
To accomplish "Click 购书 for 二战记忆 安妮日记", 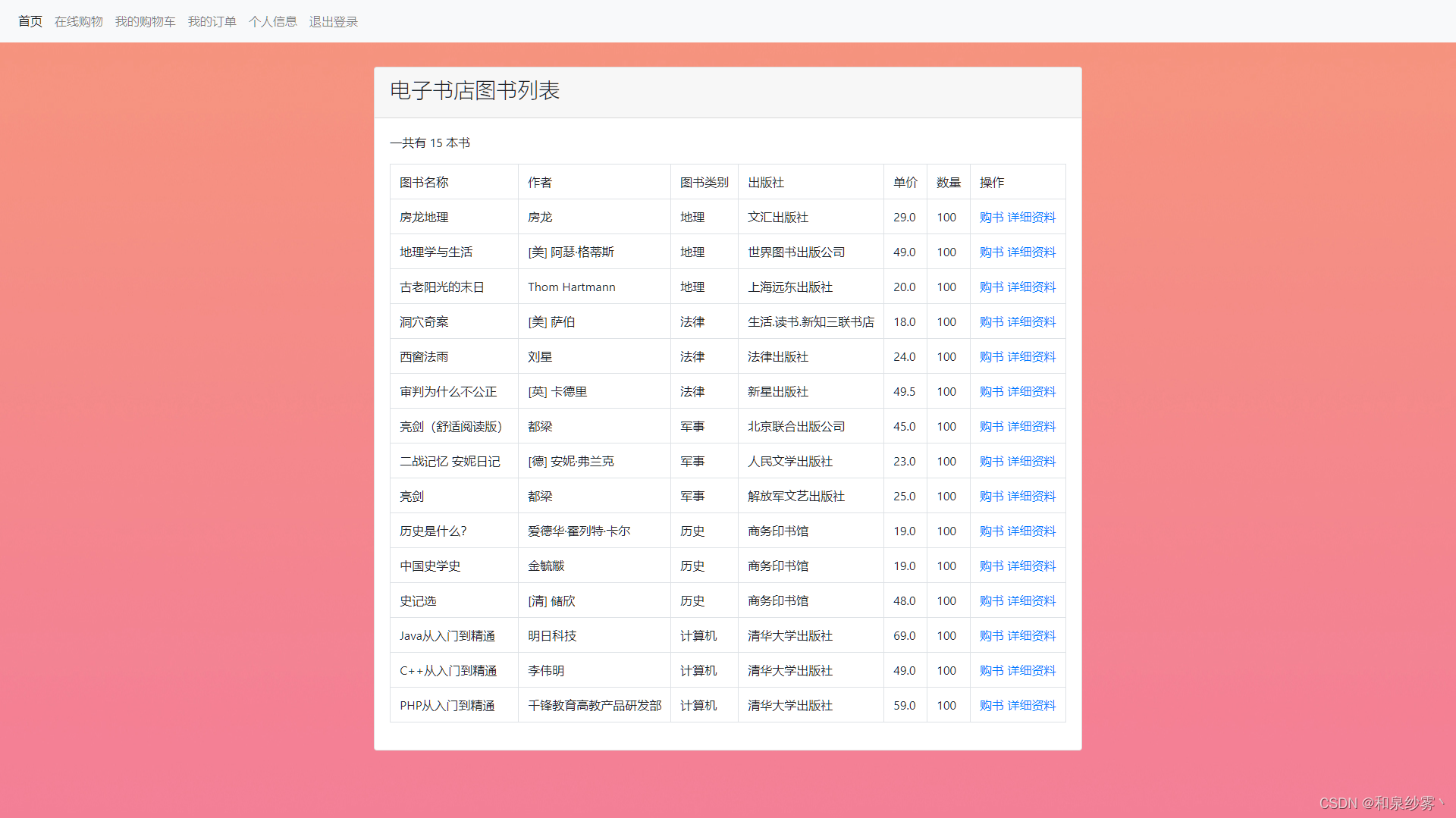I will click(x=990, y=461).
